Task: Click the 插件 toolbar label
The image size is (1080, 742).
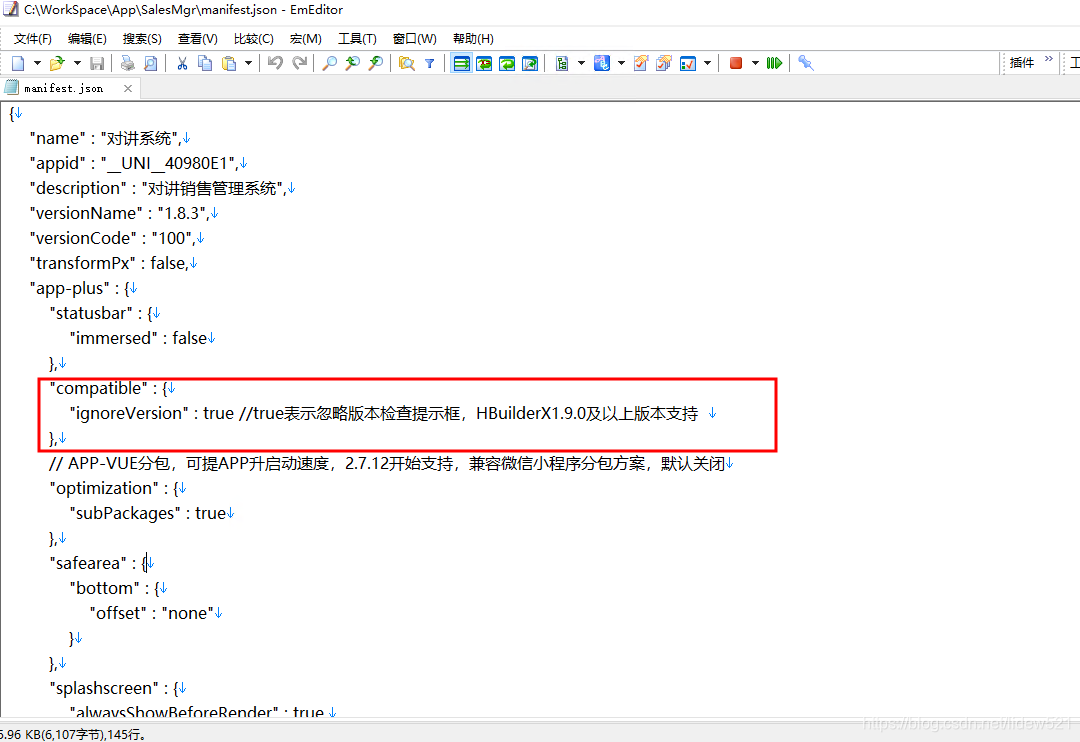Action: [1021, 63]
